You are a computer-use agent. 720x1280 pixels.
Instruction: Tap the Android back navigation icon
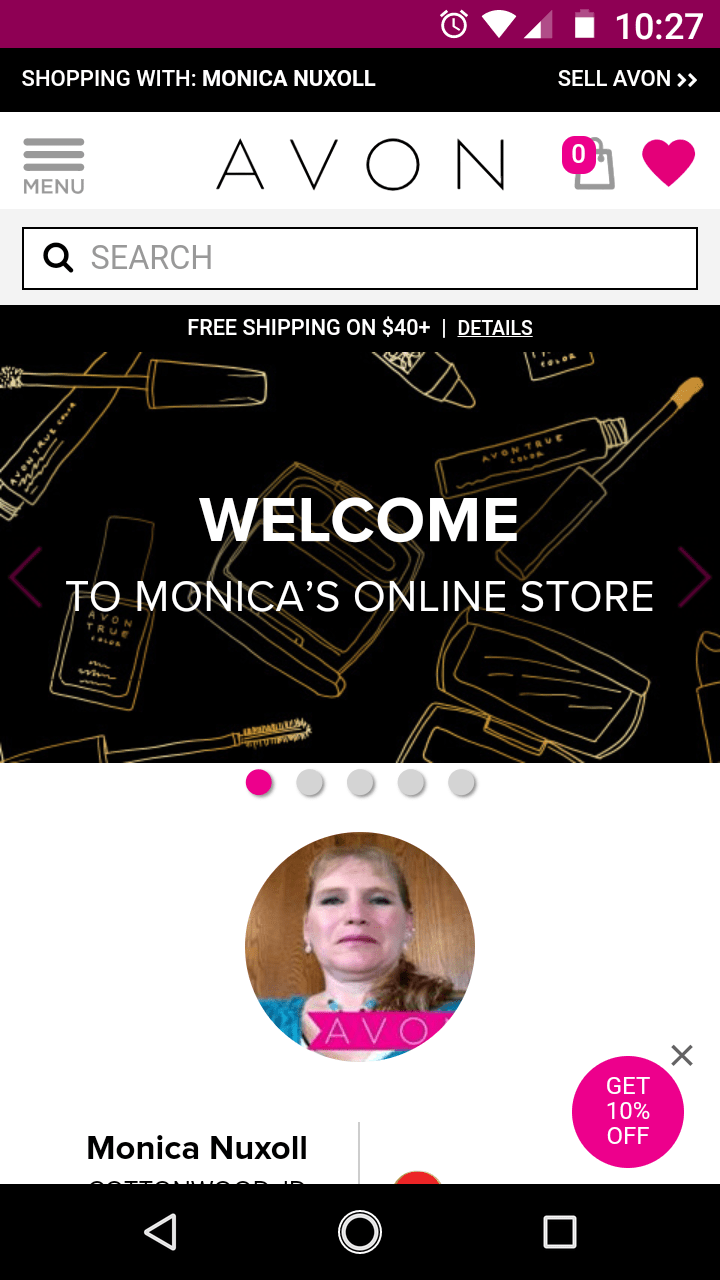160,1232
